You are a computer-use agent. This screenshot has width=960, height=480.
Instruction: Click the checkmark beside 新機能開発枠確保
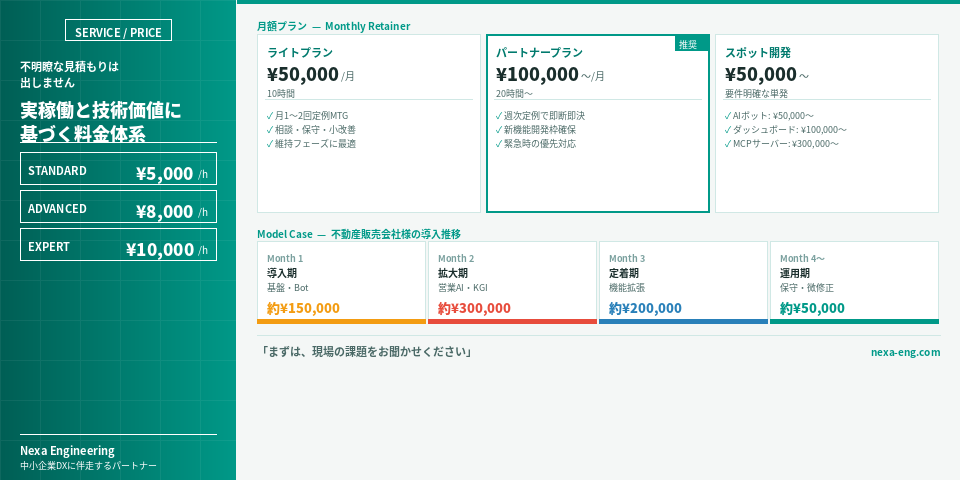click(x=499, y=130)
